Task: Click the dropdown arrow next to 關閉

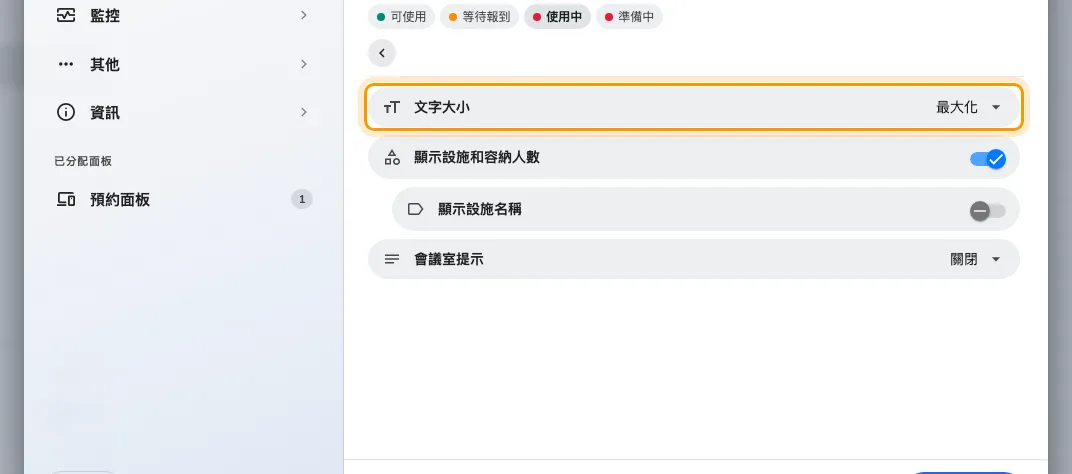Action: [x=996, y=259]
